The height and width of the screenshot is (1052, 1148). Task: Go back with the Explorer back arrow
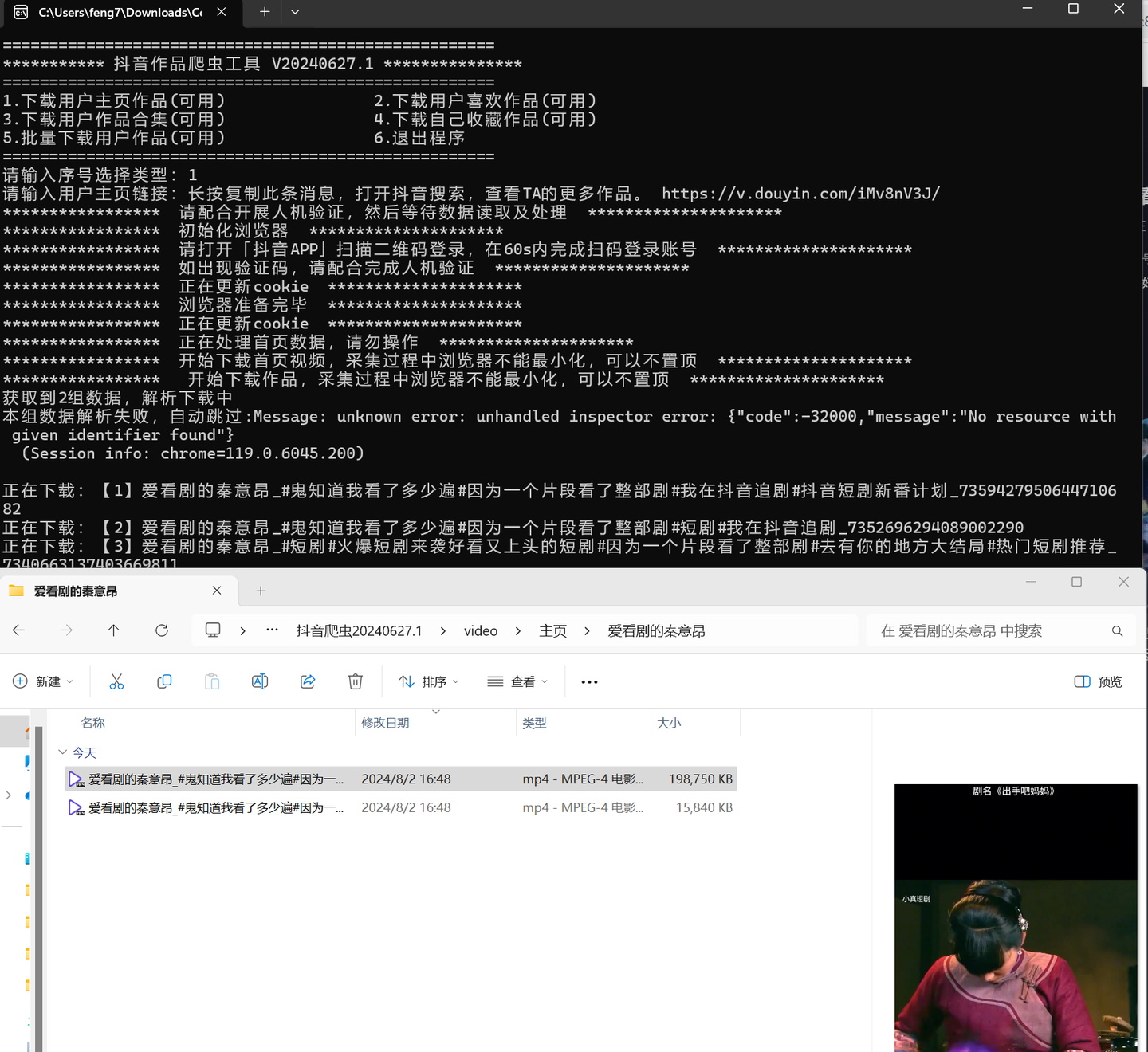click(18, 630)
